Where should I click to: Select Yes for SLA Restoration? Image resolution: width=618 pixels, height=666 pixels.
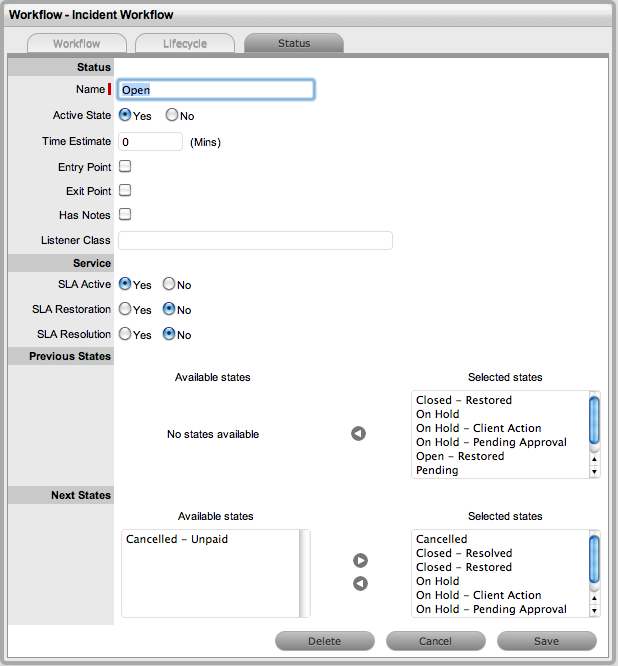pyautogui.click(x=125, y=309)
